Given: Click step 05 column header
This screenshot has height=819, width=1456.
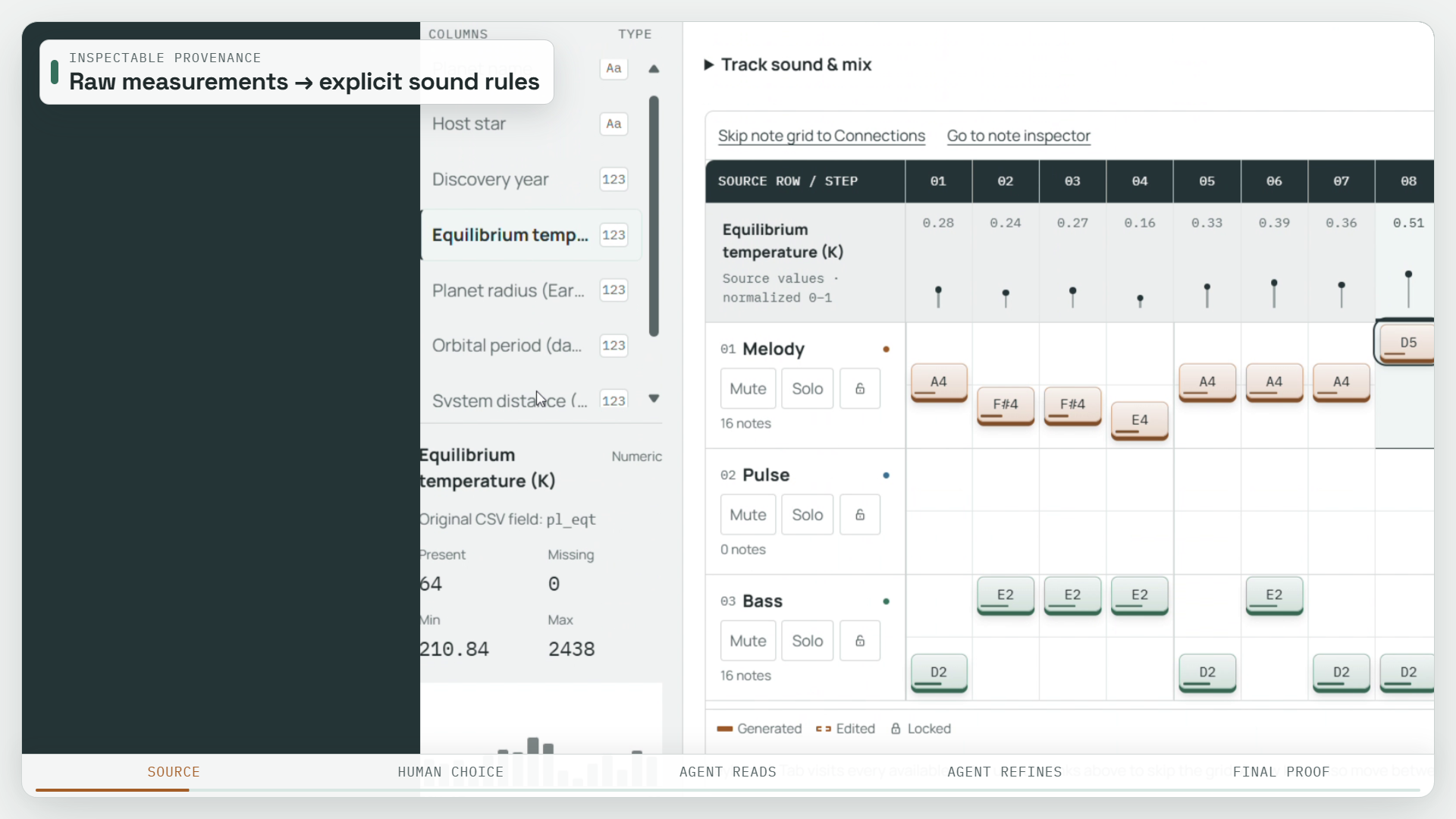Looking at the screenshot, I should click(x=1207, y=181).
